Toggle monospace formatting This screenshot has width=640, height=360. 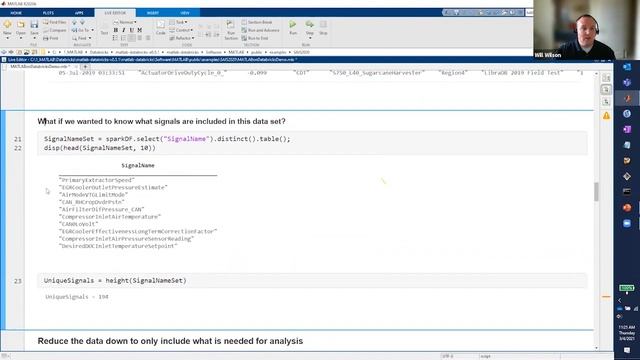(x=140, y=30)
